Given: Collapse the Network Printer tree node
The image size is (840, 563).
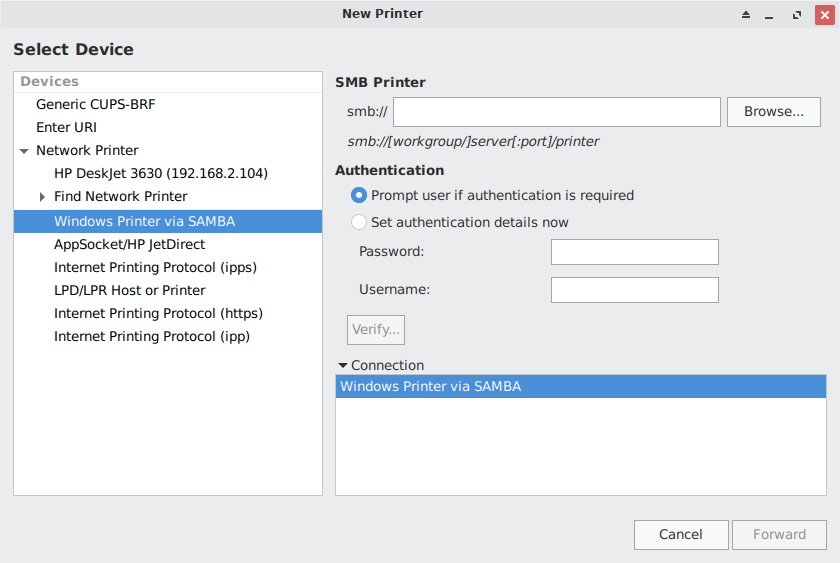Looking at the screenshot, I should tap(24, 151).
